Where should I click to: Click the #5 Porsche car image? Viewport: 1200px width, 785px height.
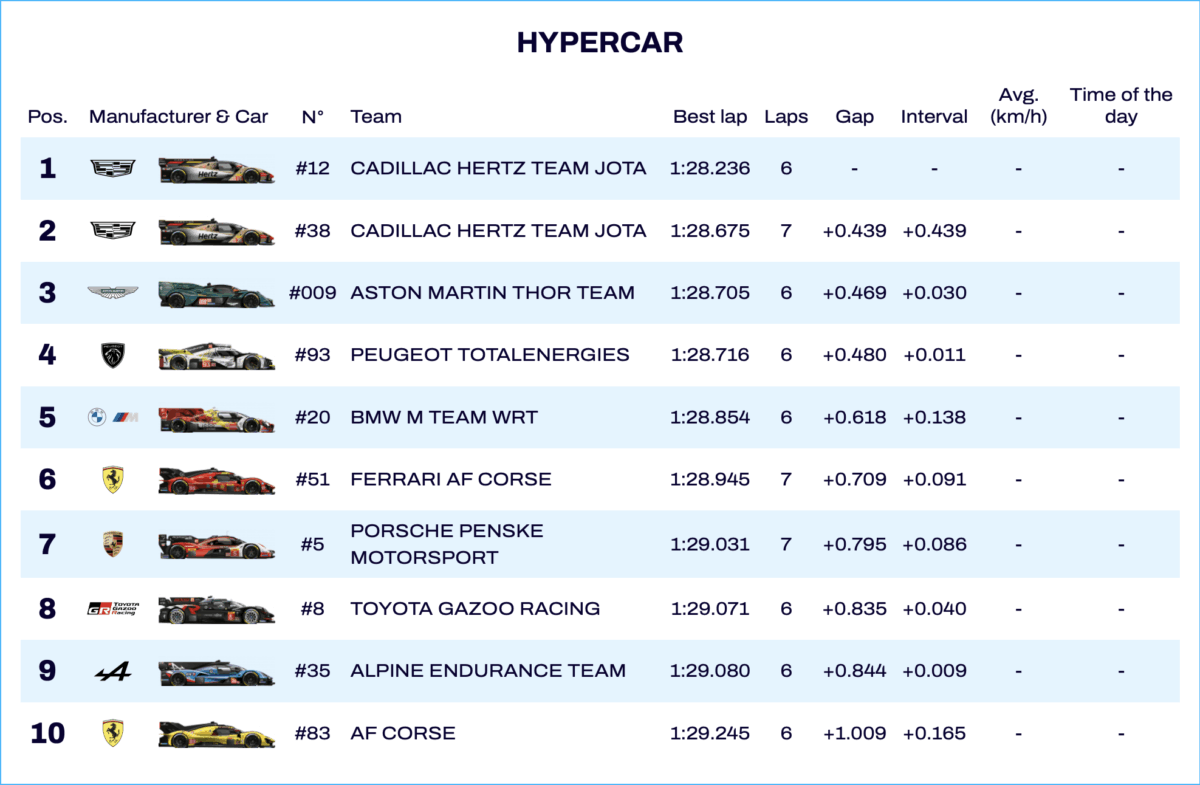(x=216, y=545)
